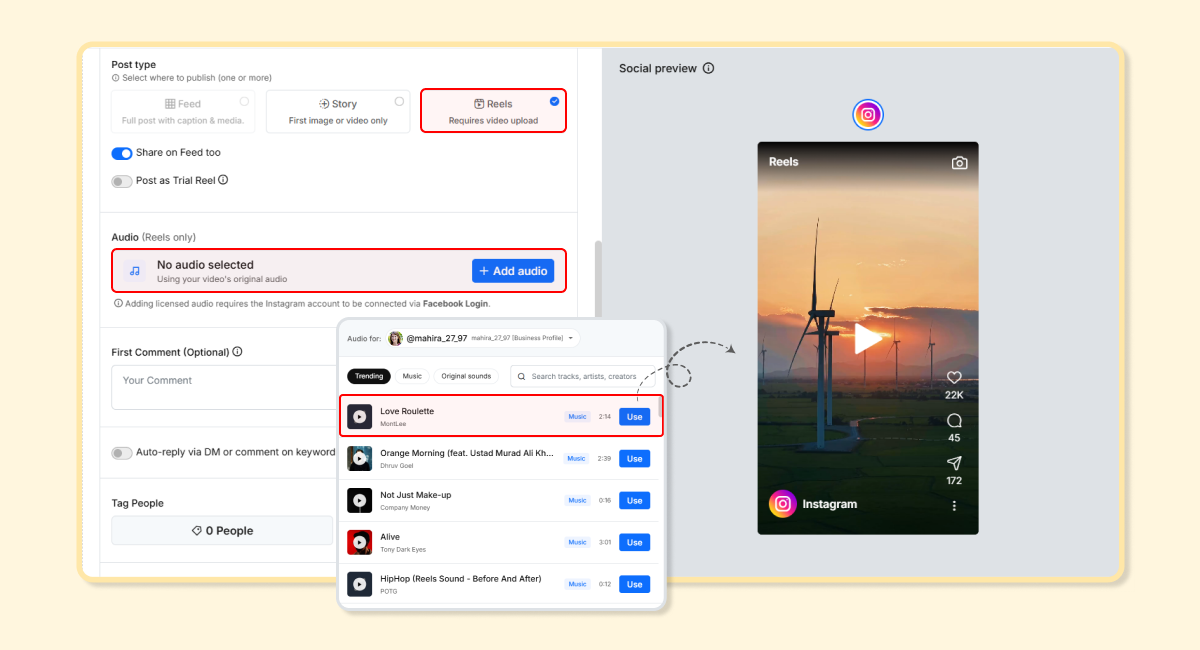
Task: Toggle Share on Feed too switch
Action: click(122, 153)
